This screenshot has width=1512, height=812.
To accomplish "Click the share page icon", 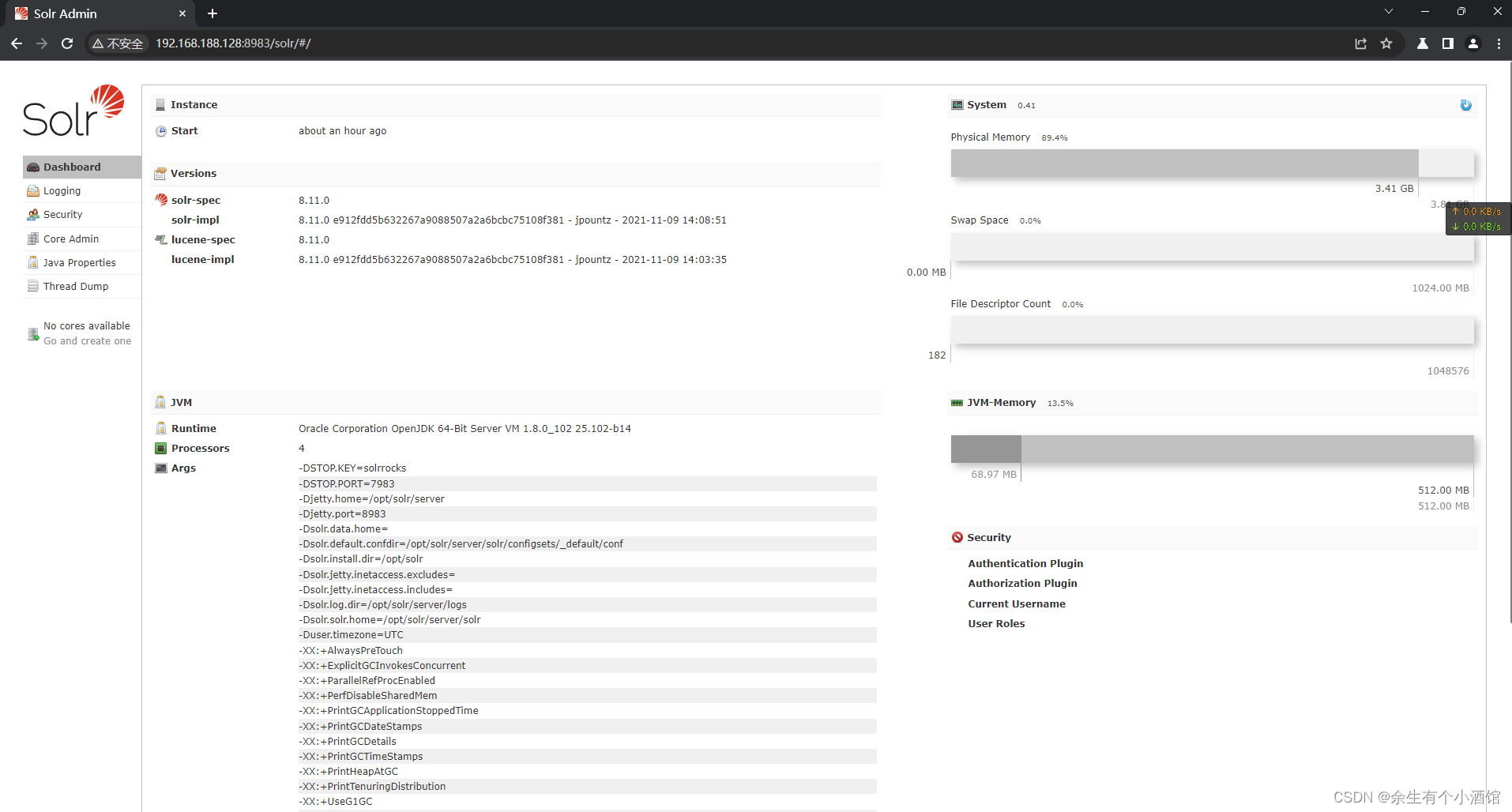I will [1360, 43].
